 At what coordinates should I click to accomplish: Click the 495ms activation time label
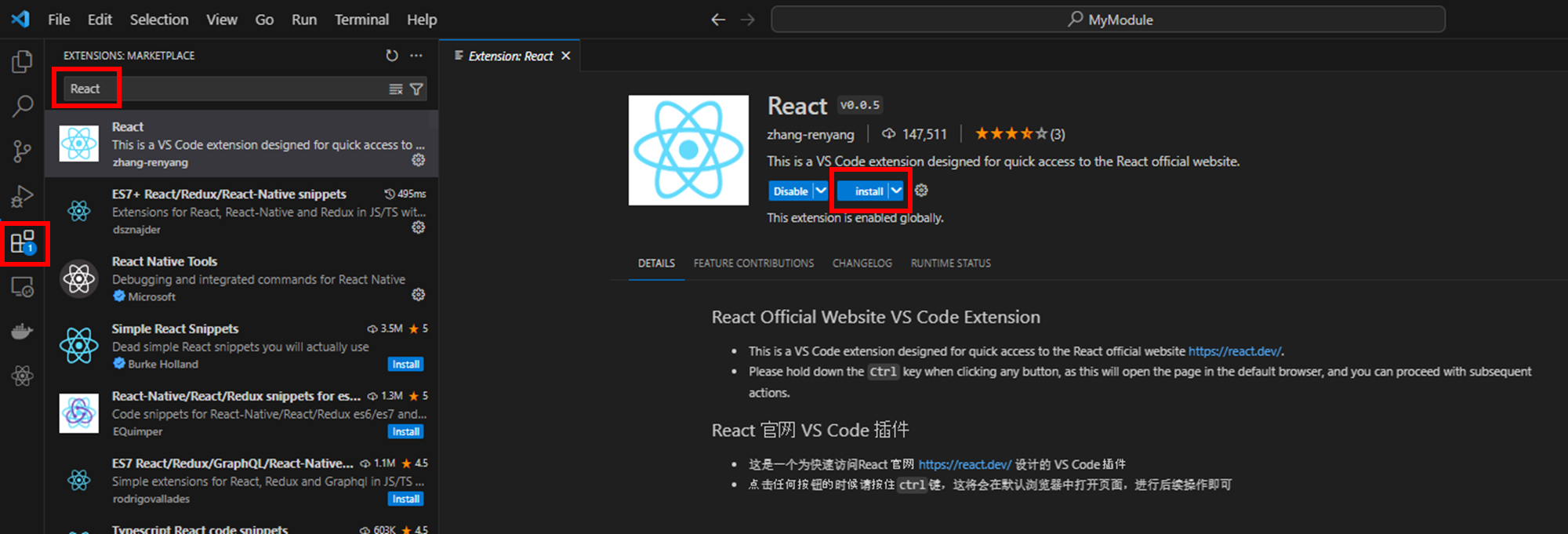(x=405, y=194)
